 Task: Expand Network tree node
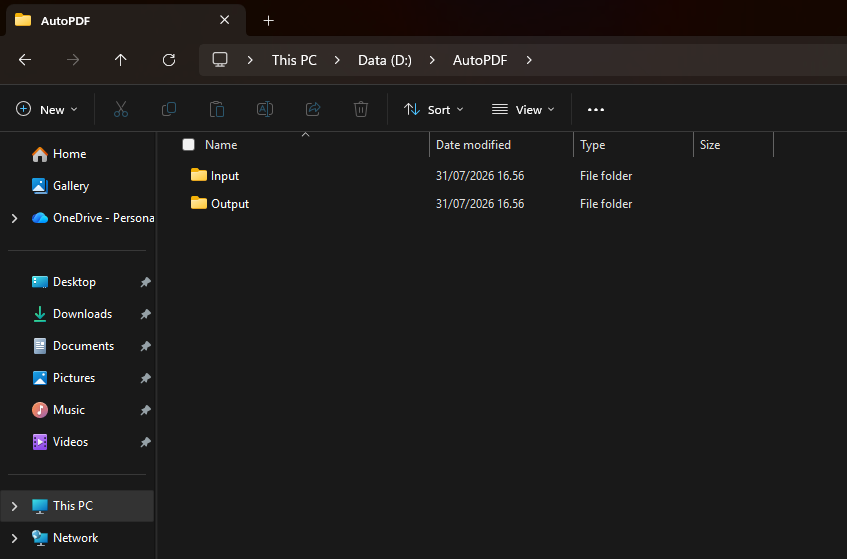(x=15, y=538)
